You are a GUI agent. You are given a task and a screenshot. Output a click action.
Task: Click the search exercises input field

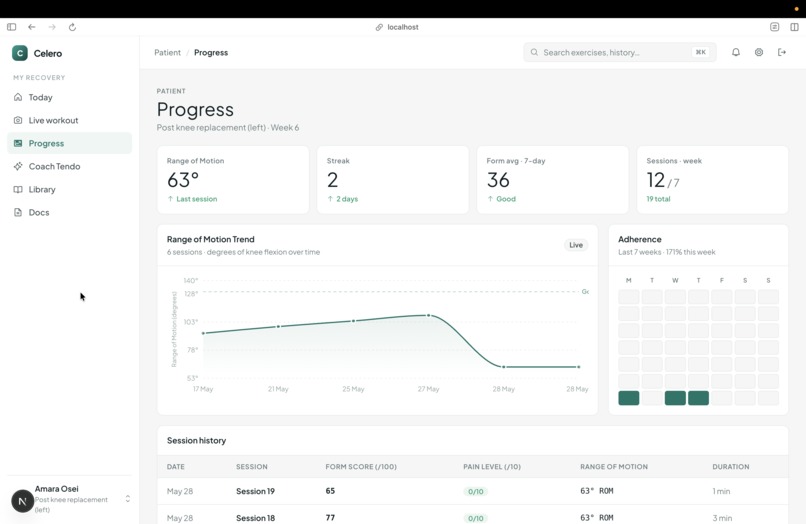click(619, 52)
